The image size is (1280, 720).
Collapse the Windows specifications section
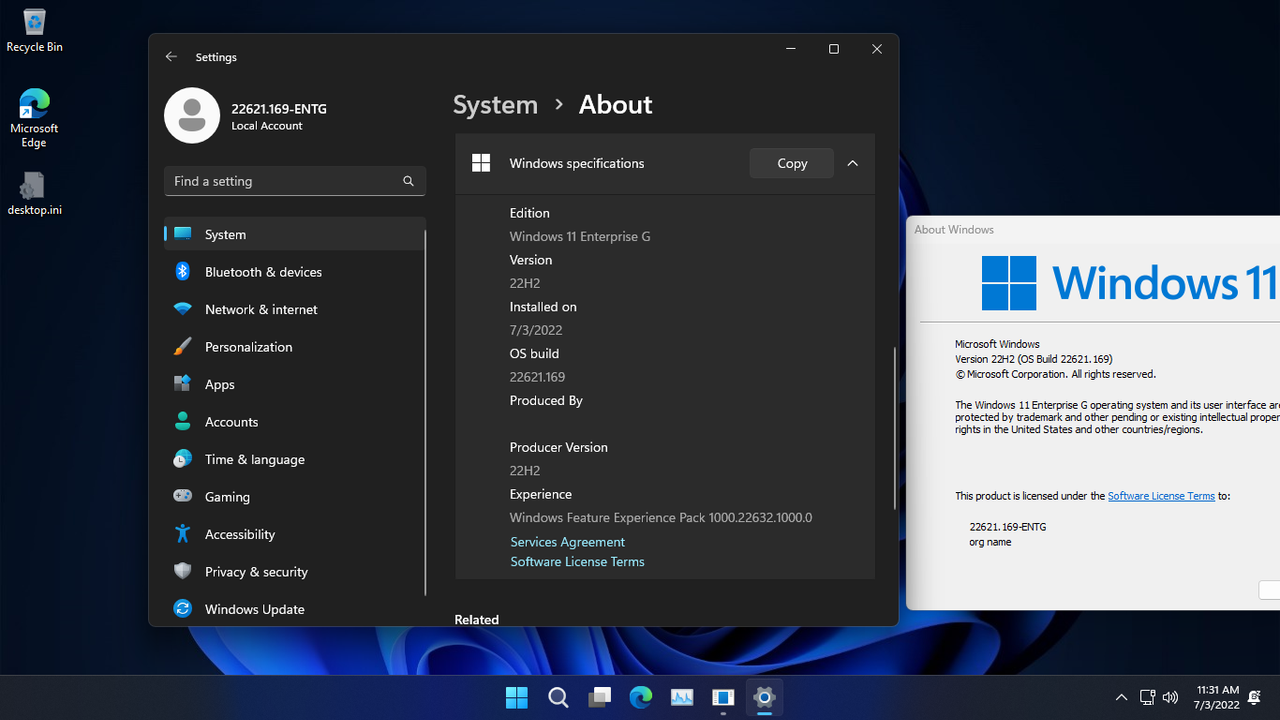pyautogui.click(x=853, y=164)
